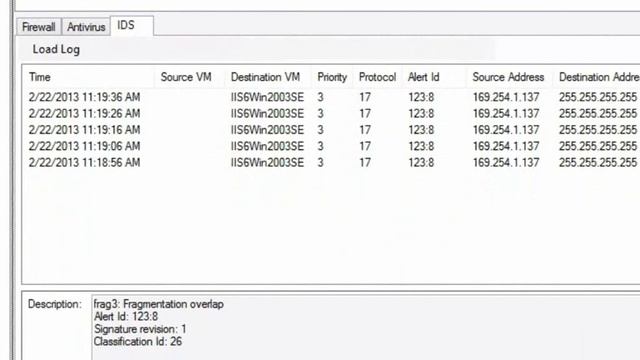640x360 pixels.
Task: Click destination 255.255.255.255 in 11:19:06 row
Action: [598, 146]
